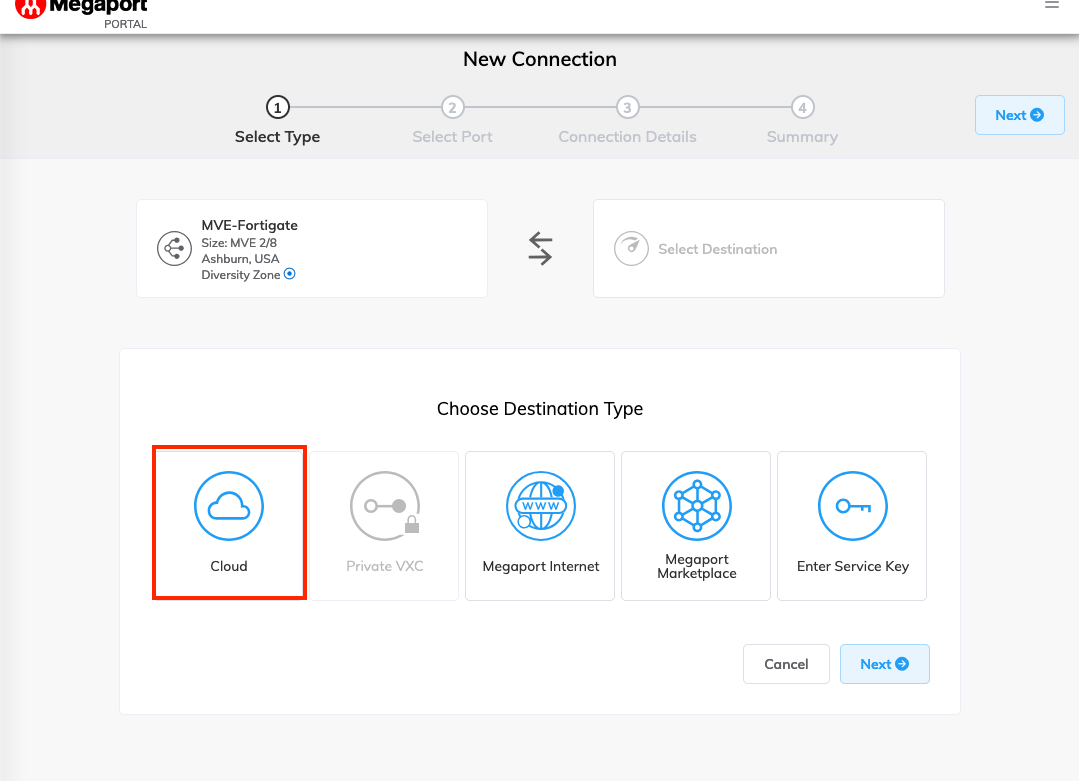Choose the Enter Service Key icon
Viewport: 1079px width, 781px height.
coord(853,506)
